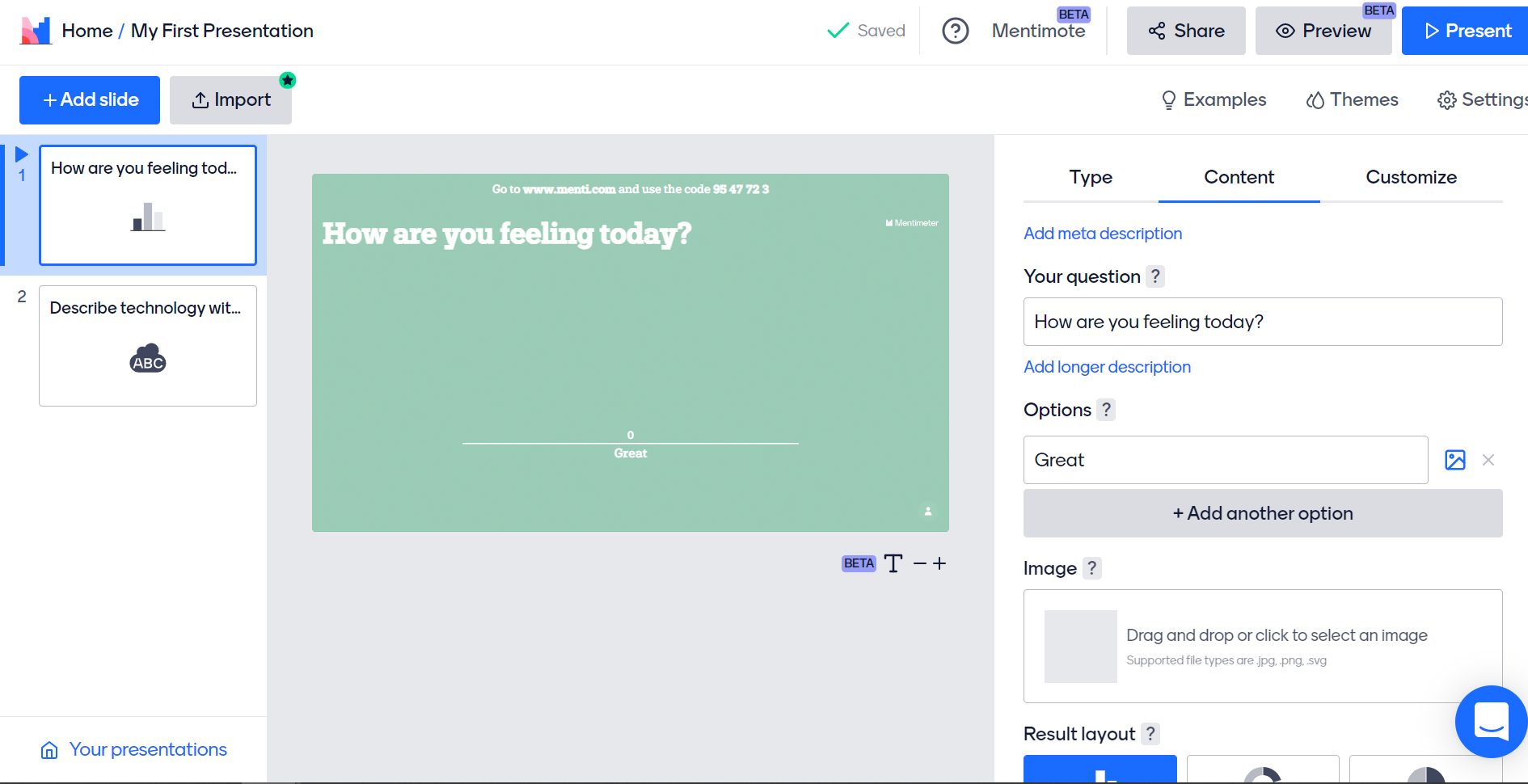Viewport: 1528px width, 784px height.
Task: Click Add meta description link
Action: click(x=1103, y=234)
